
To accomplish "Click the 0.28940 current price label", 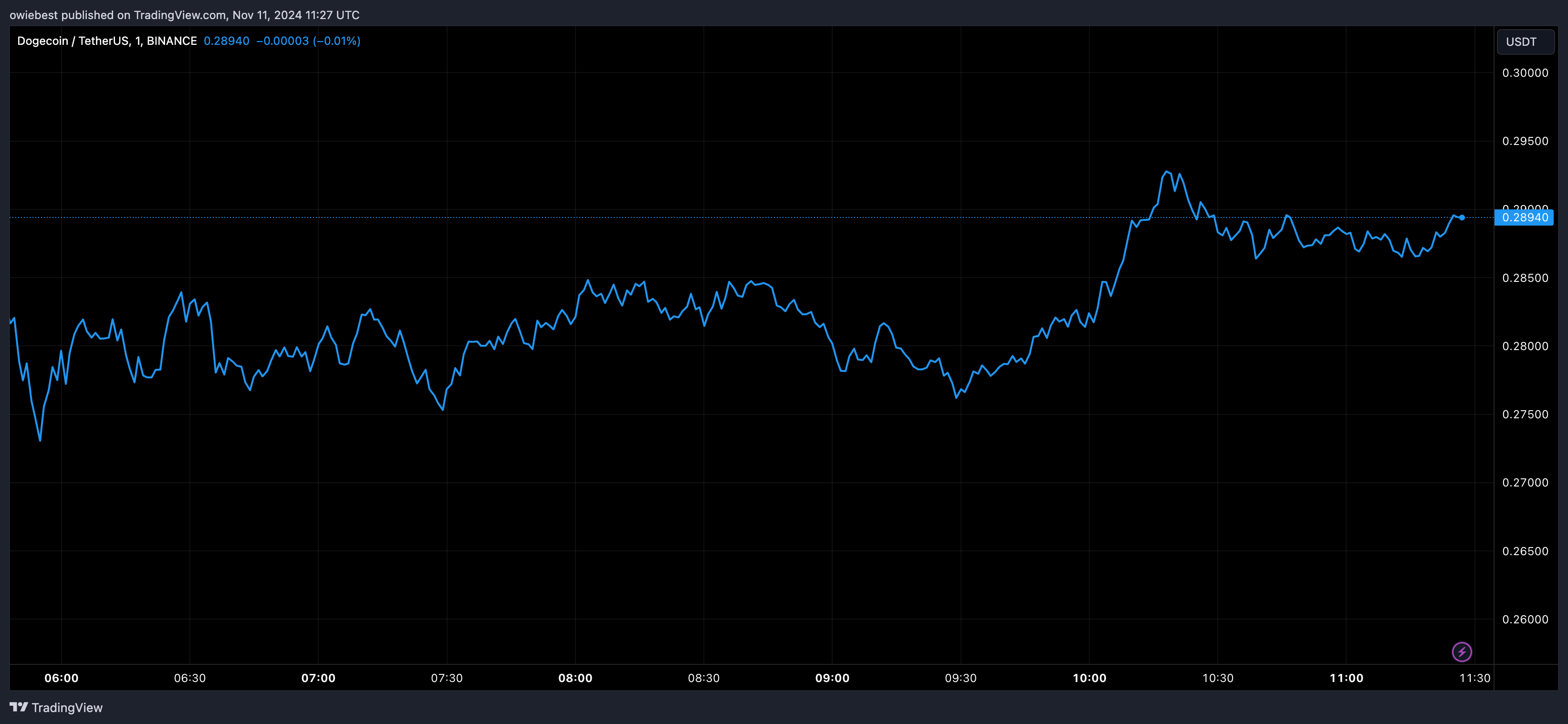I will click(x=1524, y=217).
